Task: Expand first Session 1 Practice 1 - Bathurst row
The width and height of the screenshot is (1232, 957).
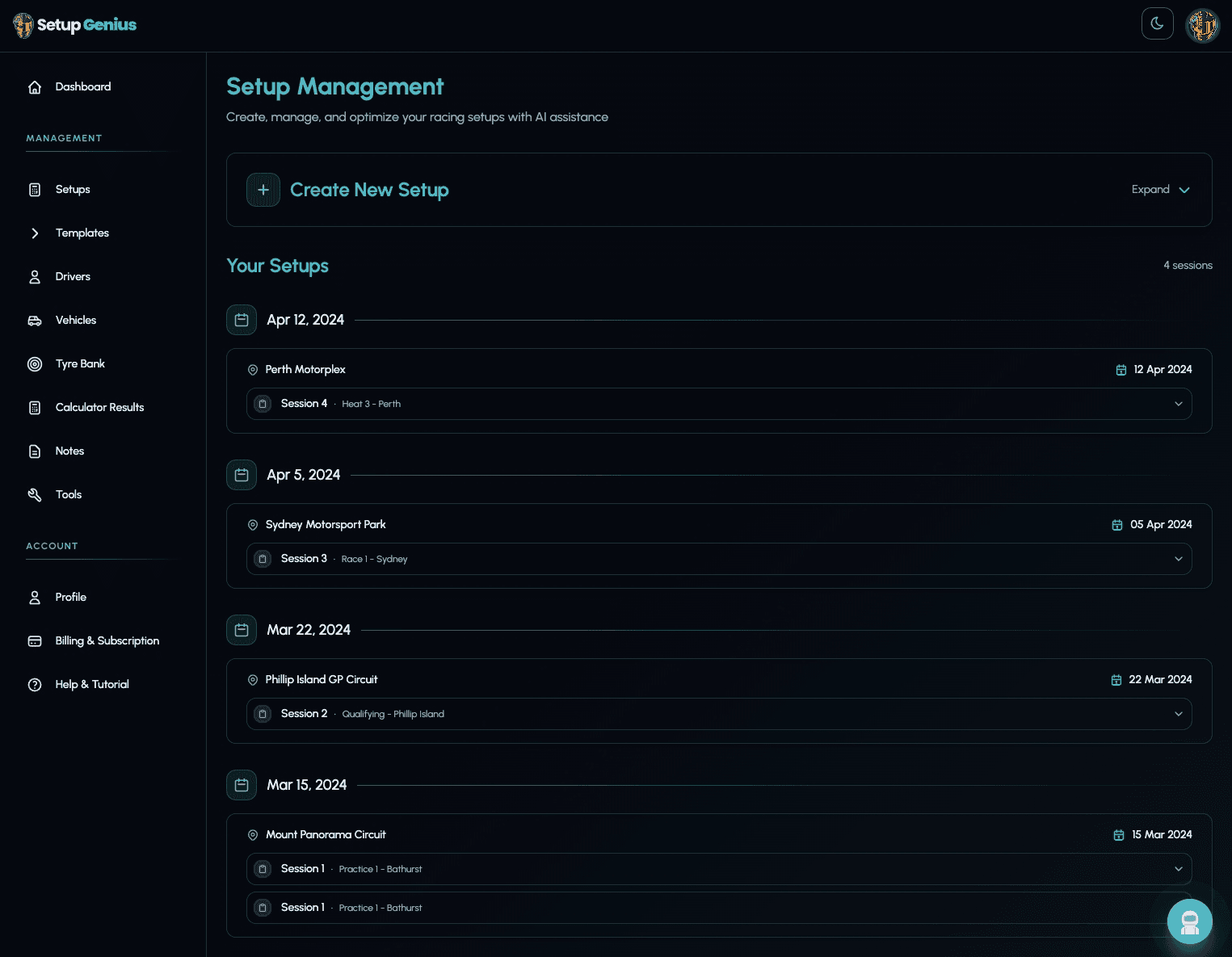Action: 719,869
